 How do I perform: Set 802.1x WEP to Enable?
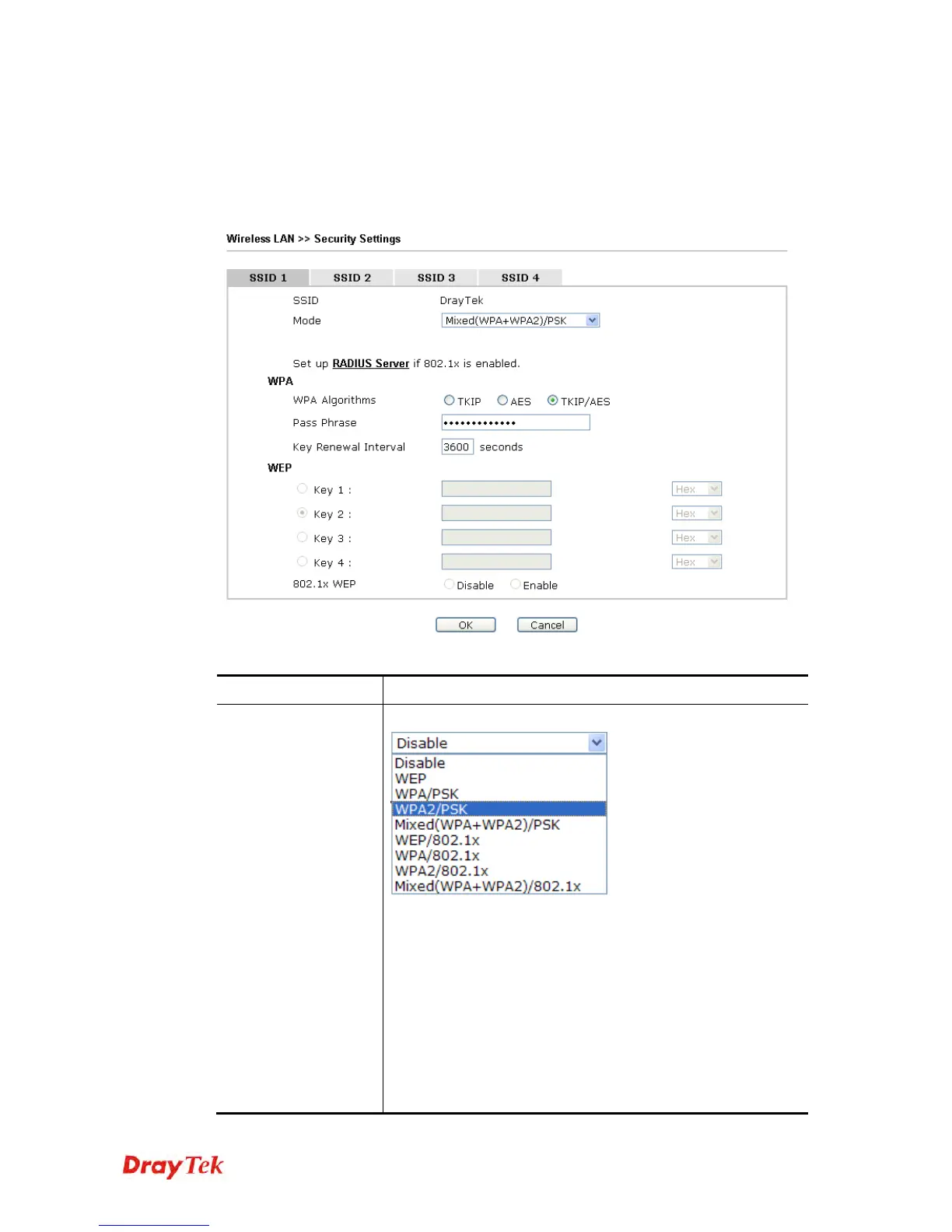tap(516, 584)
